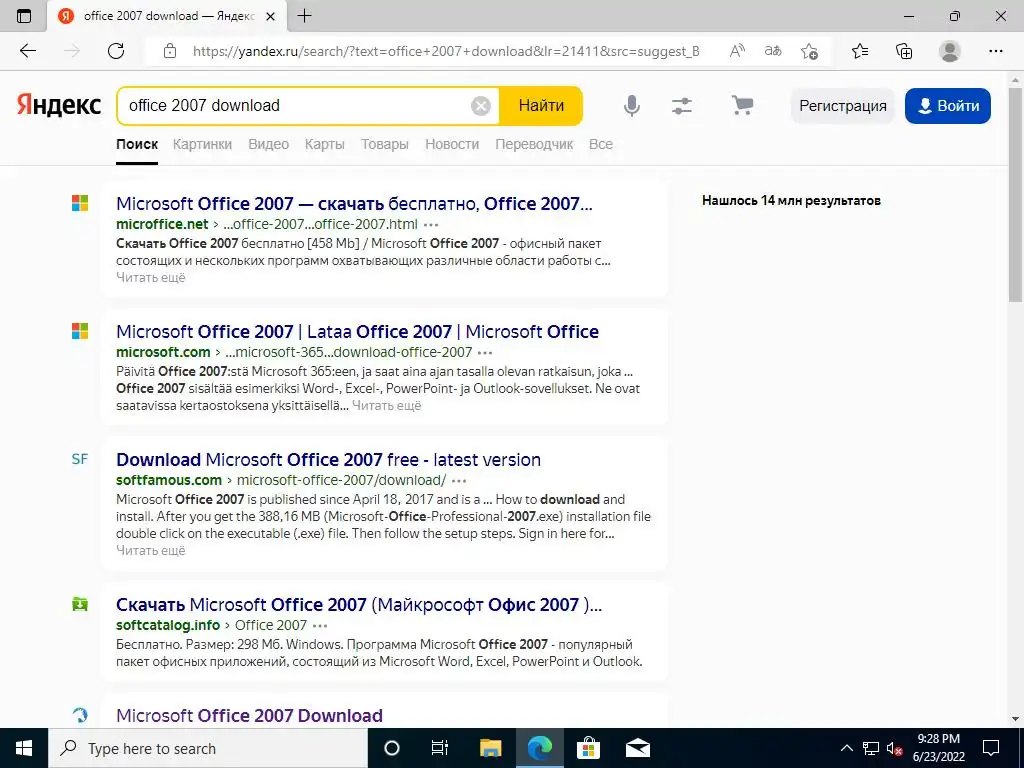Open 'Скачать Microsoft Office 2007' softcatalog result
The width and height of the screenshot is (1024, 768).
[x=359, y=605]
